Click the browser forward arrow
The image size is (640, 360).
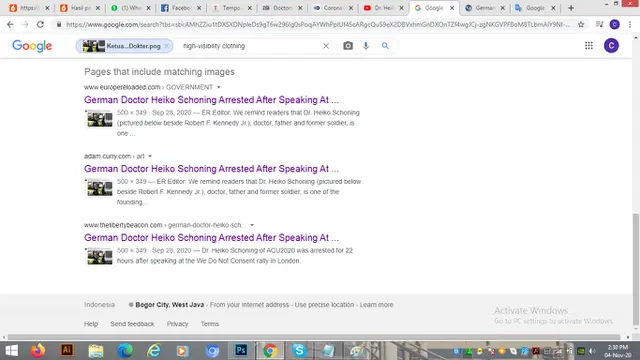(25, 24)
